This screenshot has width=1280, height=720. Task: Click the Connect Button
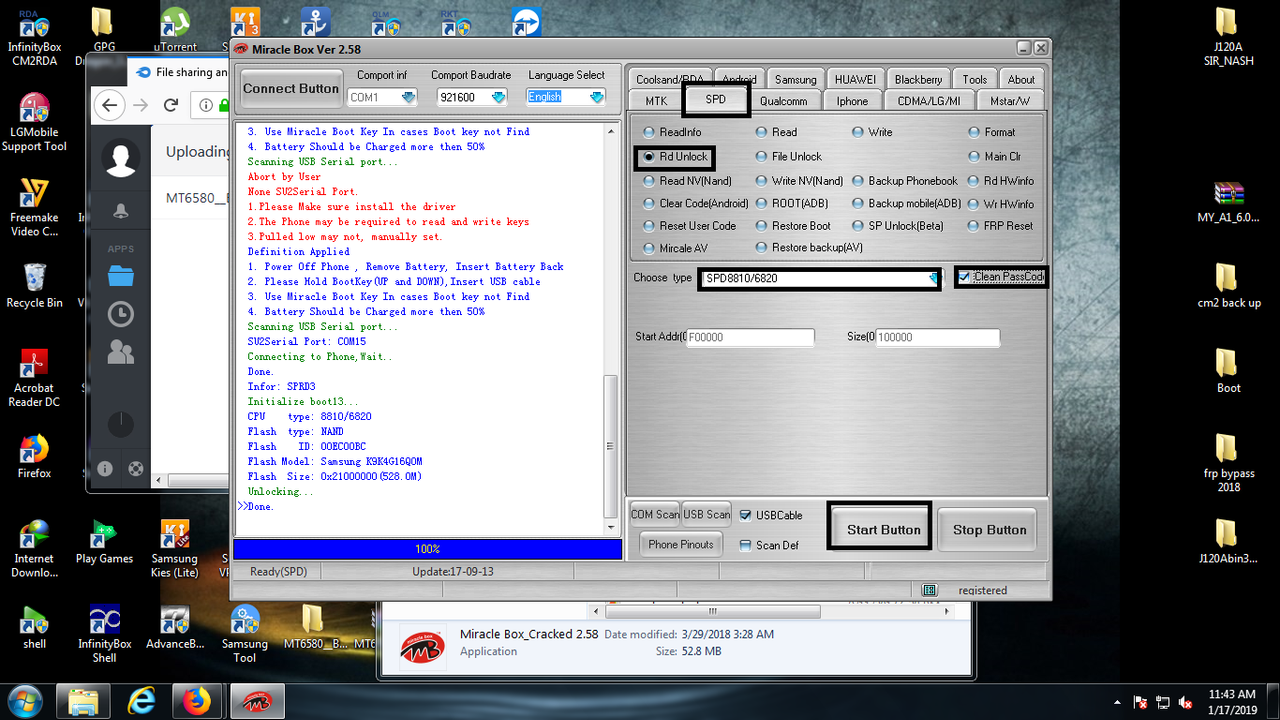291,89
